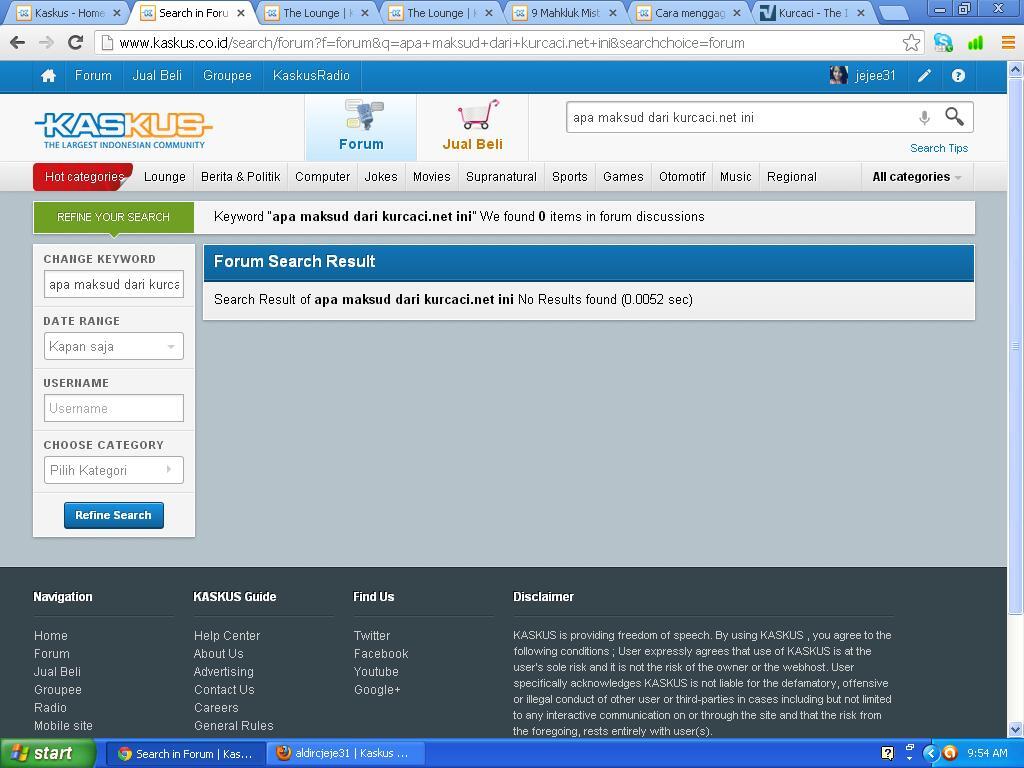The image size is (1024, 768).
Task: Expand hidden tray icons arrow
Action: [931, 754]
